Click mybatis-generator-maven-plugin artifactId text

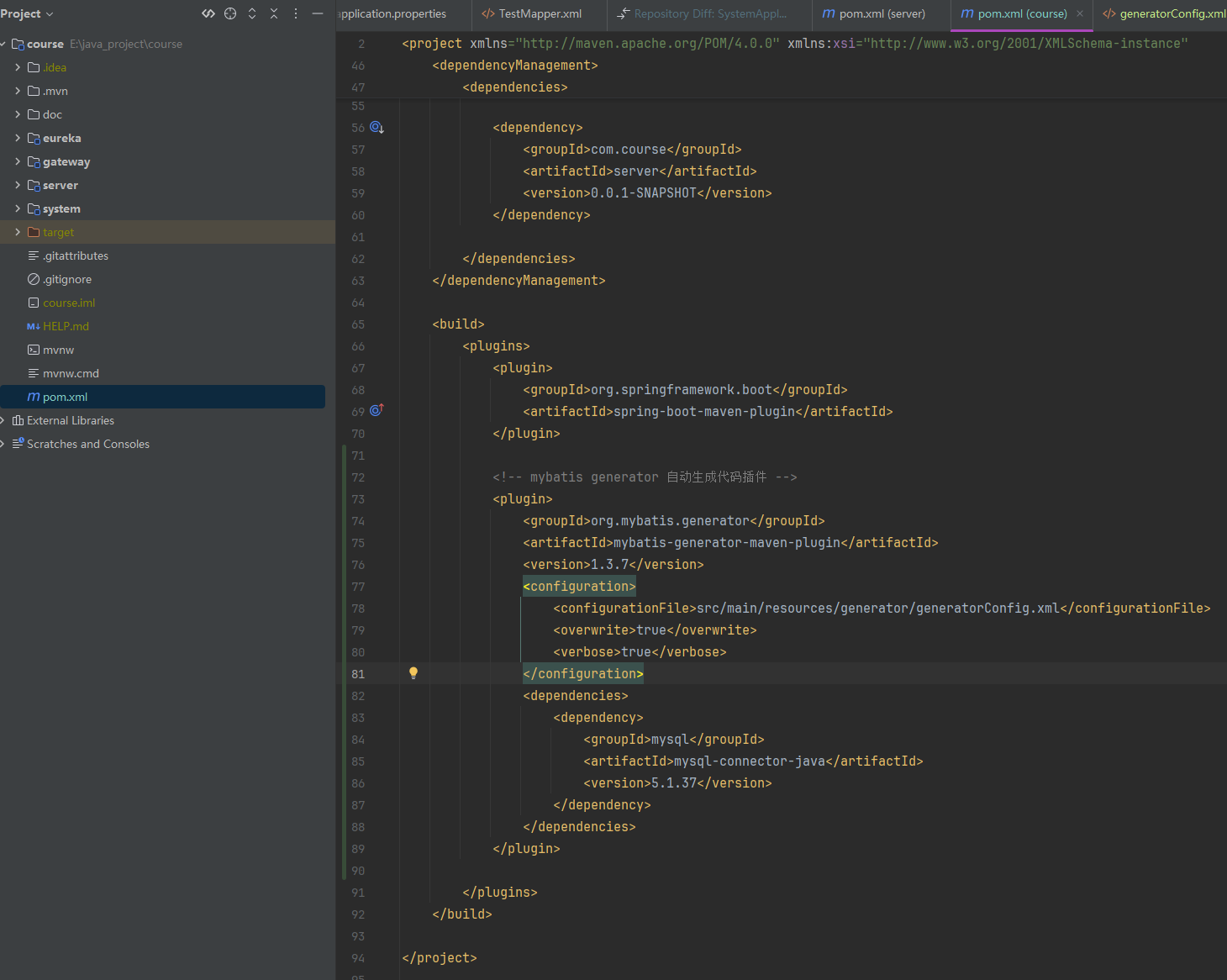pos(727,543)
